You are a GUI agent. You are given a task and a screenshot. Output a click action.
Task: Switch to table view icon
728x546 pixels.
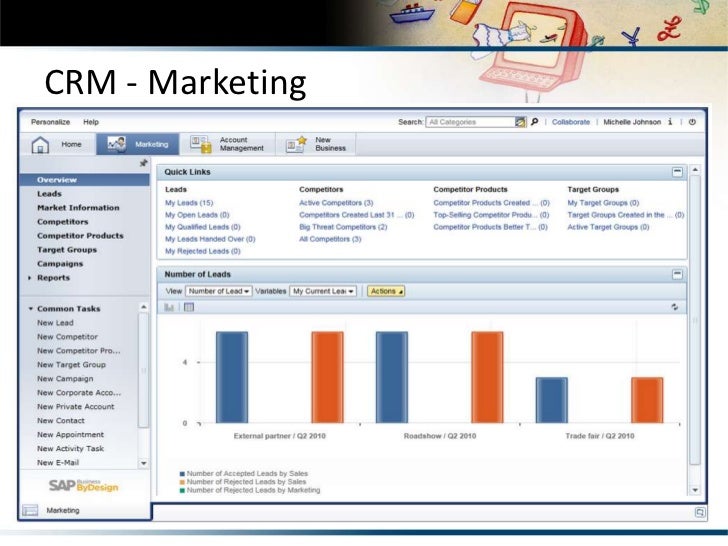click(189, 307)
